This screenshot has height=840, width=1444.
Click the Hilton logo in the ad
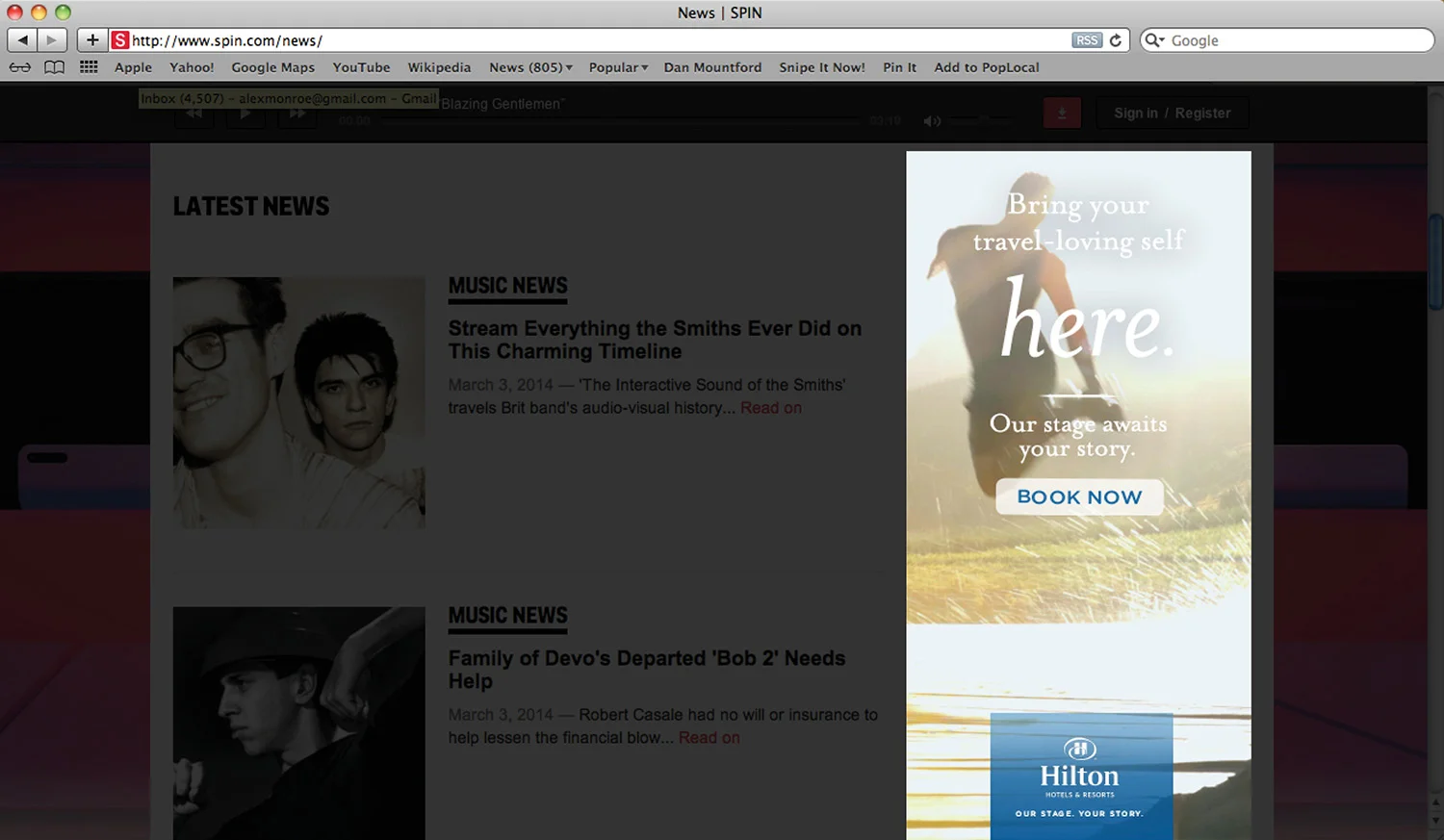click(x=1081, y=767)
